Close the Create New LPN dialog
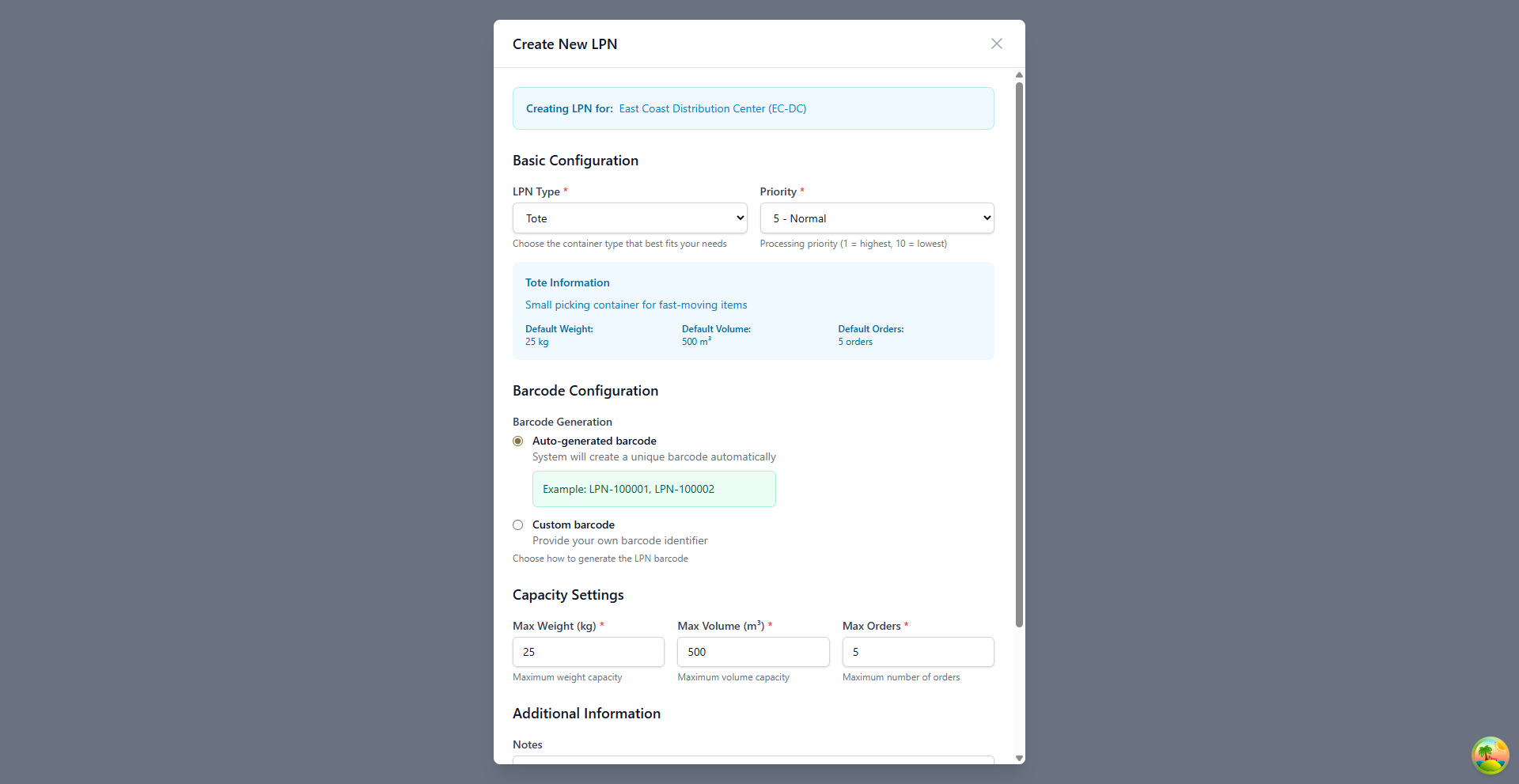 [x=996, y=44]
